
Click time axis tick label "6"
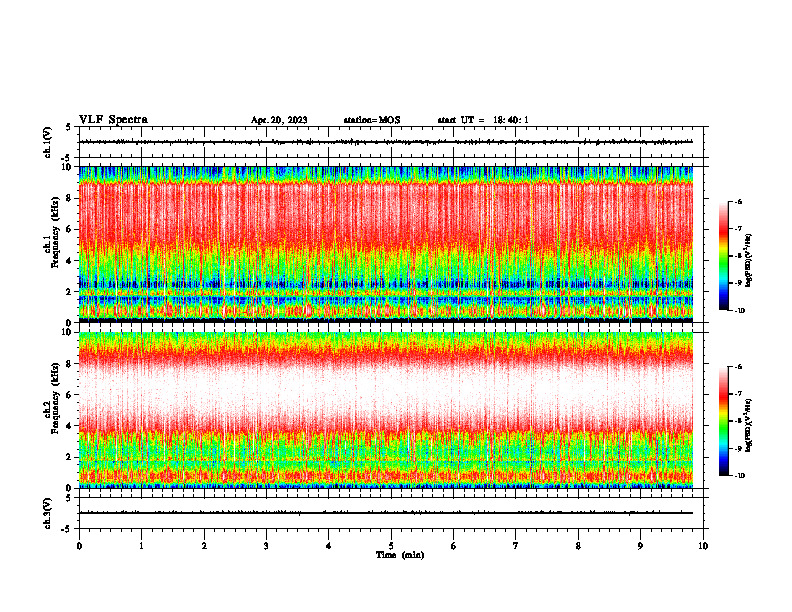454,546
